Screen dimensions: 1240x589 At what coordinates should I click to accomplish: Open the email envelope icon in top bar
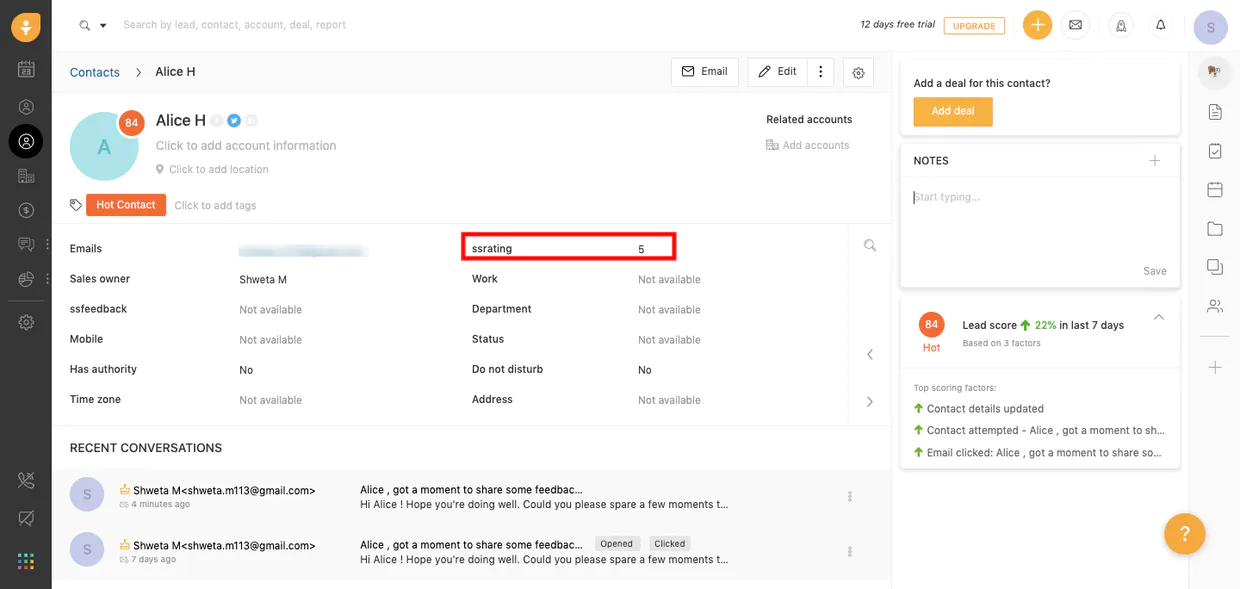pyautogui.click(x=1075, y=25)
